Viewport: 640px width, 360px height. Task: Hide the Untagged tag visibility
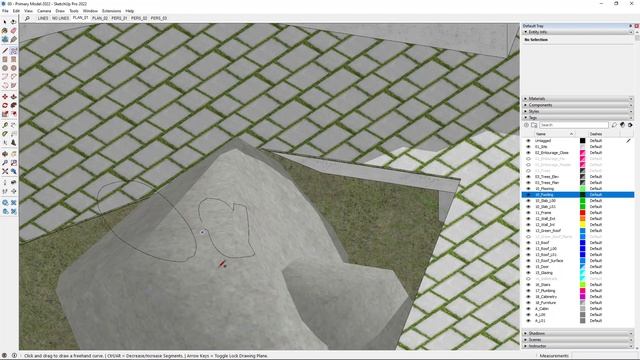(x=528, y=140)
